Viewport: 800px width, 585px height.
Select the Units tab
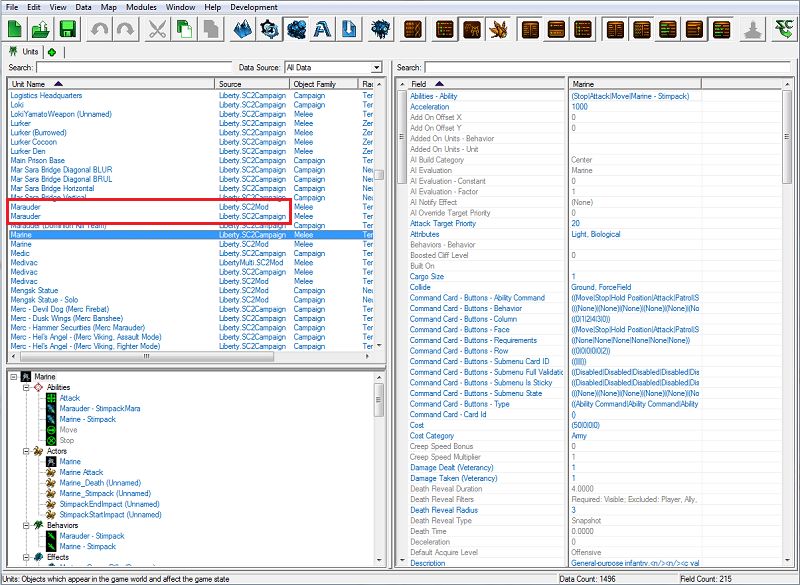pos(24,52)
